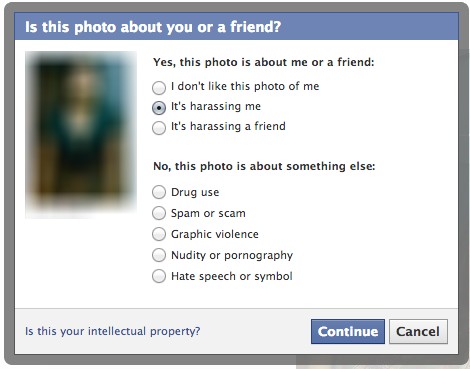Mark the photo as Drug use
470x369 pixels.
(159, 192)
